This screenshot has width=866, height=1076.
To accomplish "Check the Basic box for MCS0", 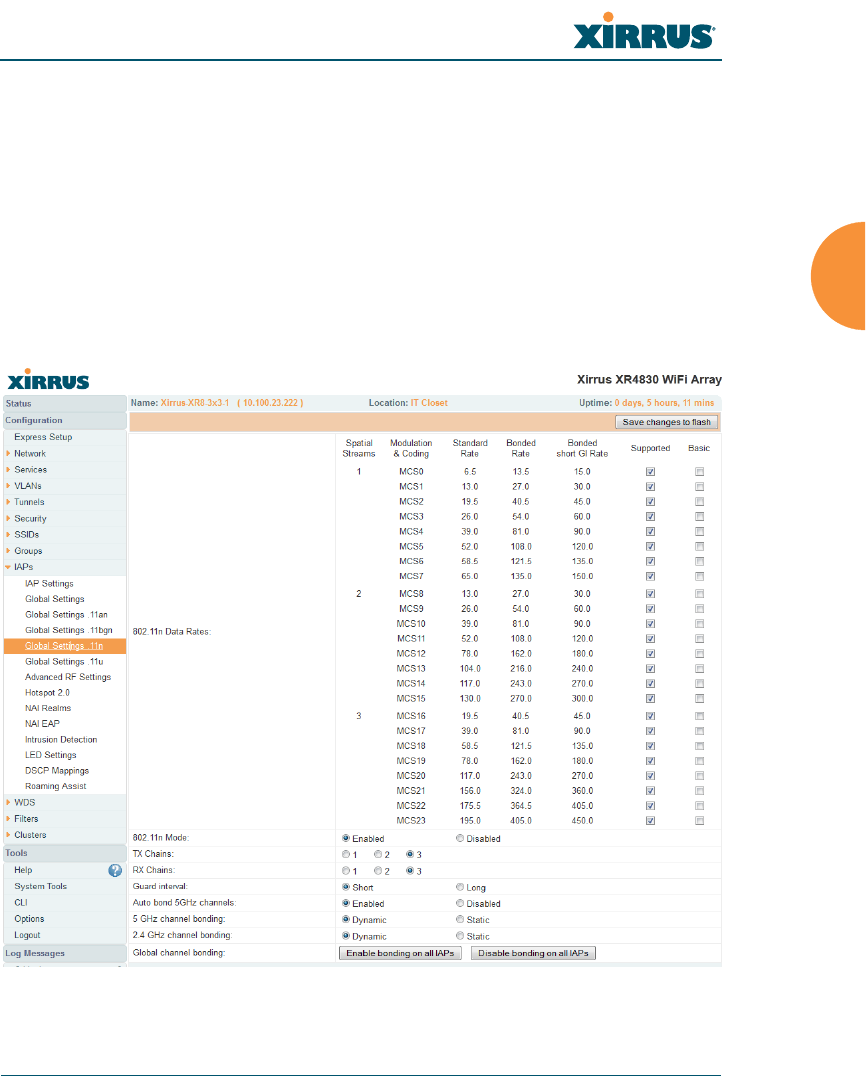I will point(699,471).
